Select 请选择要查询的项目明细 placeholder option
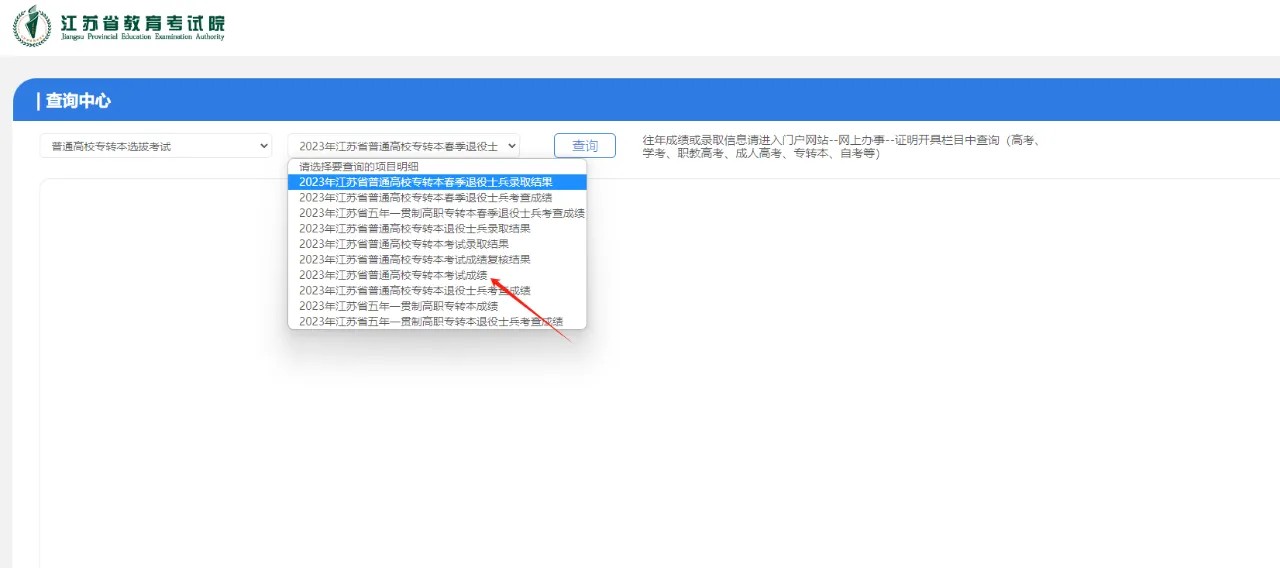 tap(437, 166)
